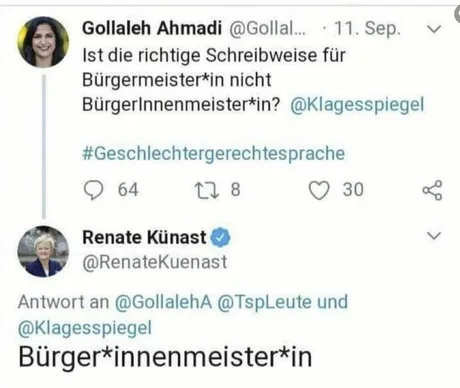Open the #Geschlechtergerechtesprache hashtag

[x=213, y=154]
